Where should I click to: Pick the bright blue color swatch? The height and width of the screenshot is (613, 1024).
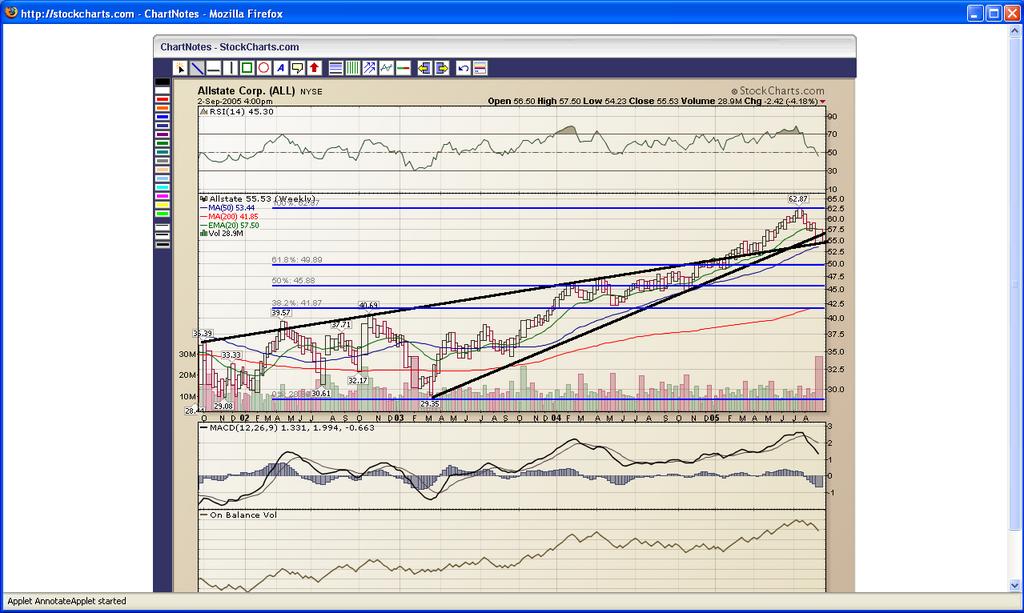point(163,117)
